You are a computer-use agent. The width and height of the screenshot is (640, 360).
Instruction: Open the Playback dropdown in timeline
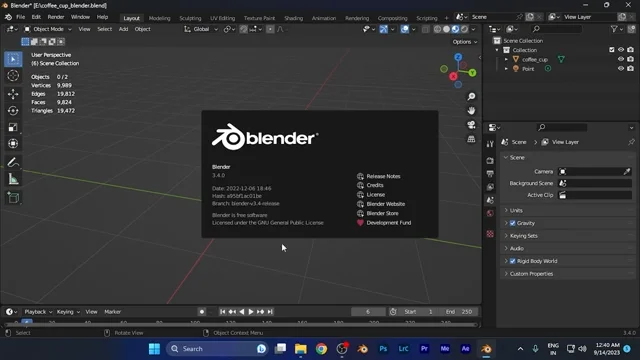tap(38, 312)
